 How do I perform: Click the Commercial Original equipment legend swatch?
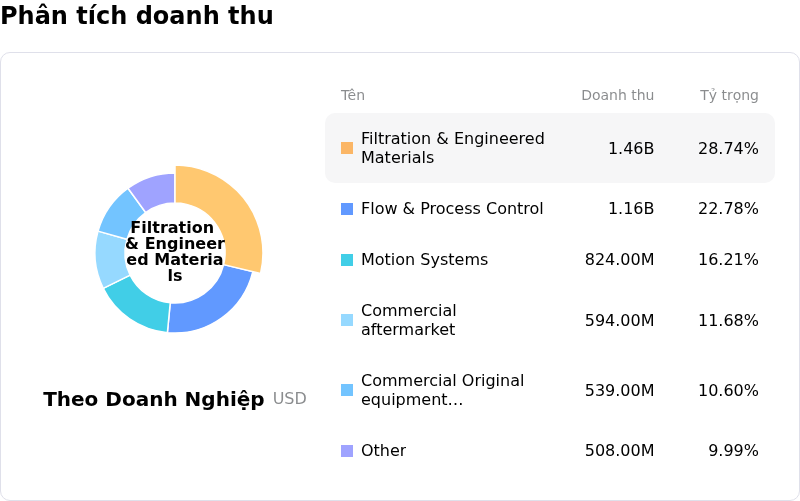point(347,390)
